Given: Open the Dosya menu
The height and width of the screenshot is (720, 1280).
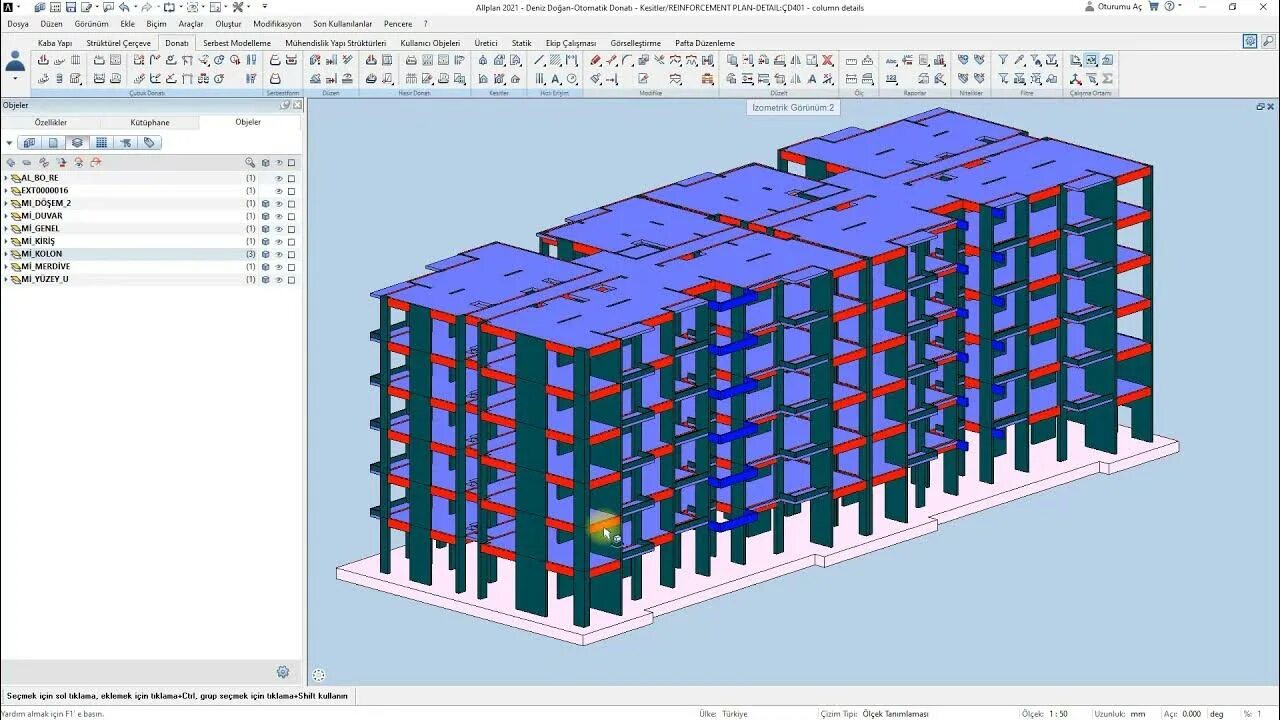Looking at the screenshot, I should (18, 24).
